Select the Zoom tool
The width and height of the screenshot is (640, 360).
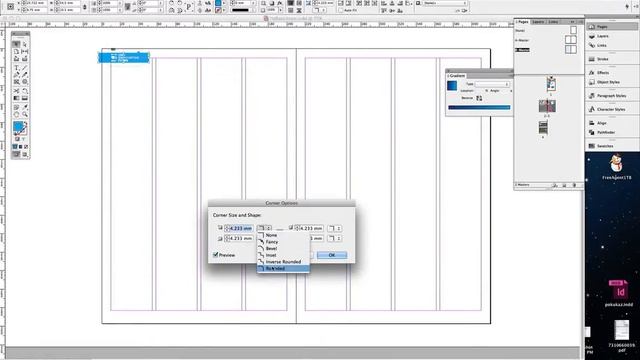click(x=24, y=115)
